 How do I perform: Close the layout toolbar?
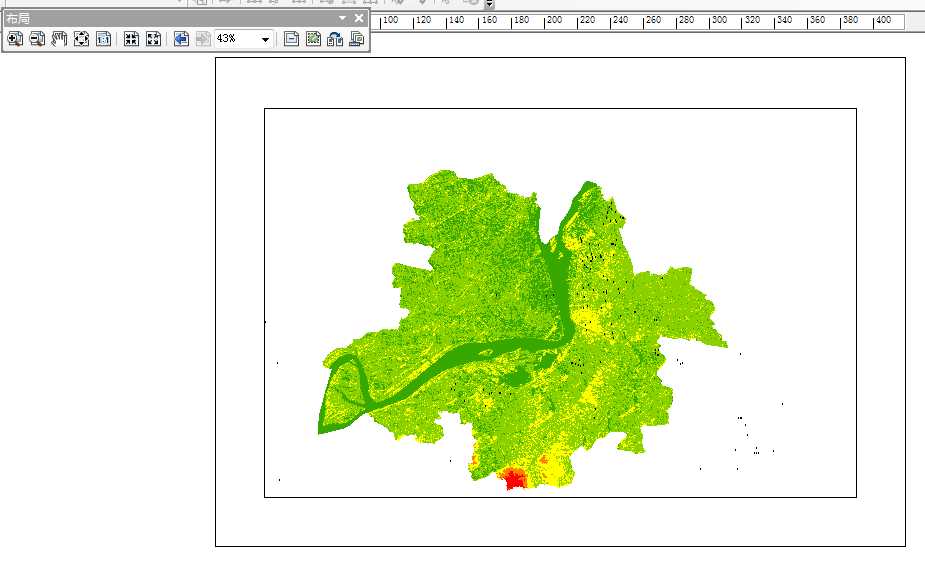[x=359, y=18]
